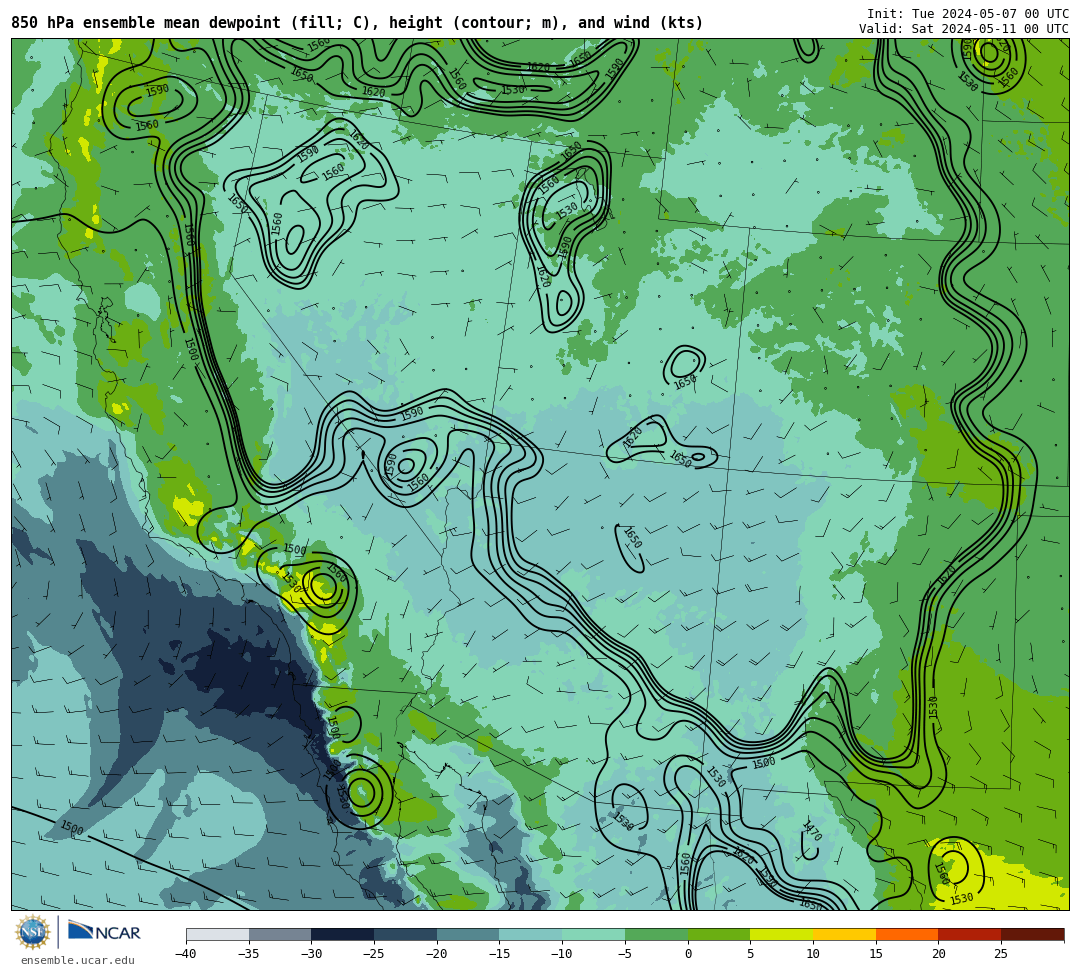
Task: Pick the dark red 20 to 25 colorbar segment
Action: point(970,934)
